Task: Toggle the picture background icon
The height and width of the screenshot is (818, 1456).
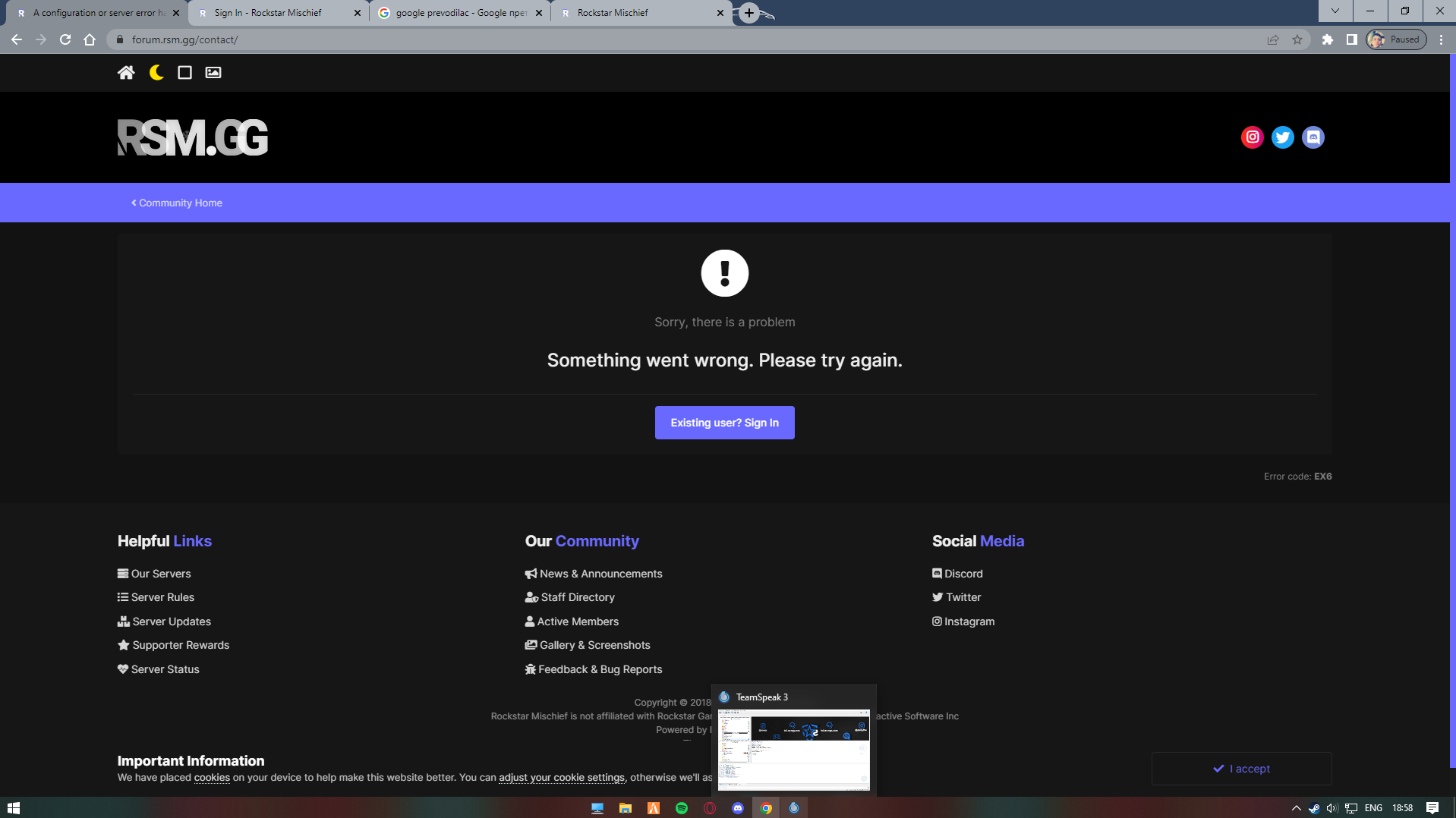Action: click(x=213, y=72)
